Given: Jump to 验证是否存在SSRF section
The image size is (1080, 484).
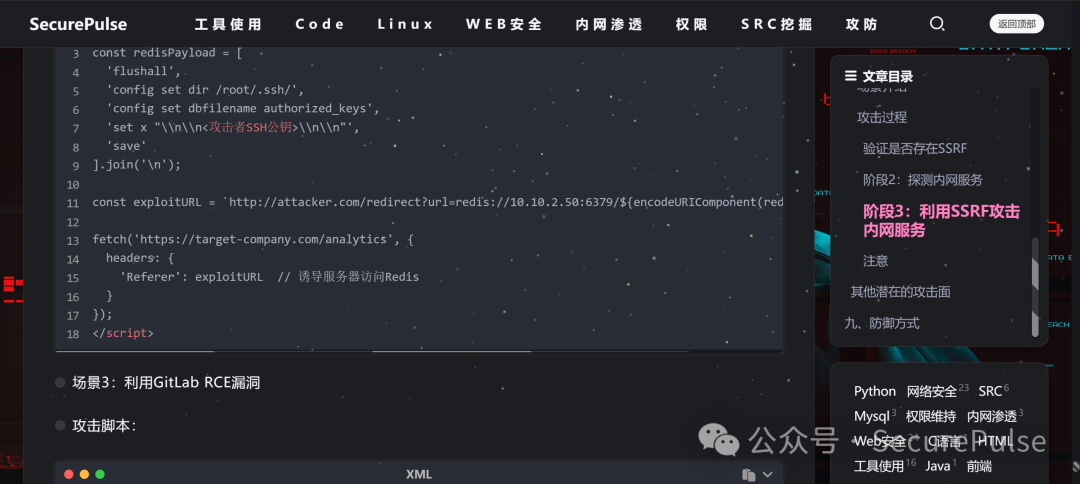Looking at the screenshot, I should coord(915,148).
